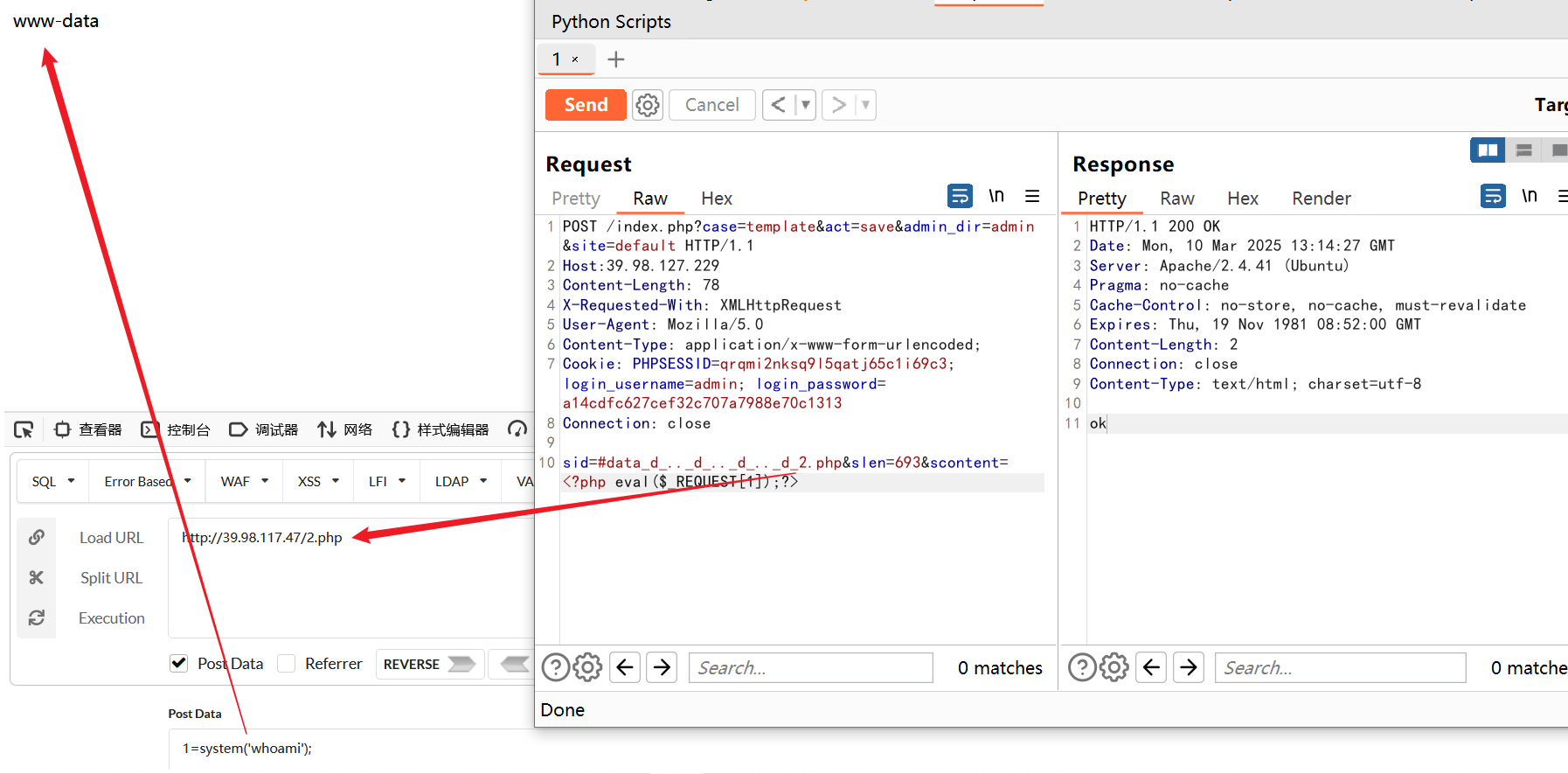Viewport: 1568px width, 774px height.
Task: Go to previous request in history
Action: click(x=778, y=105)
